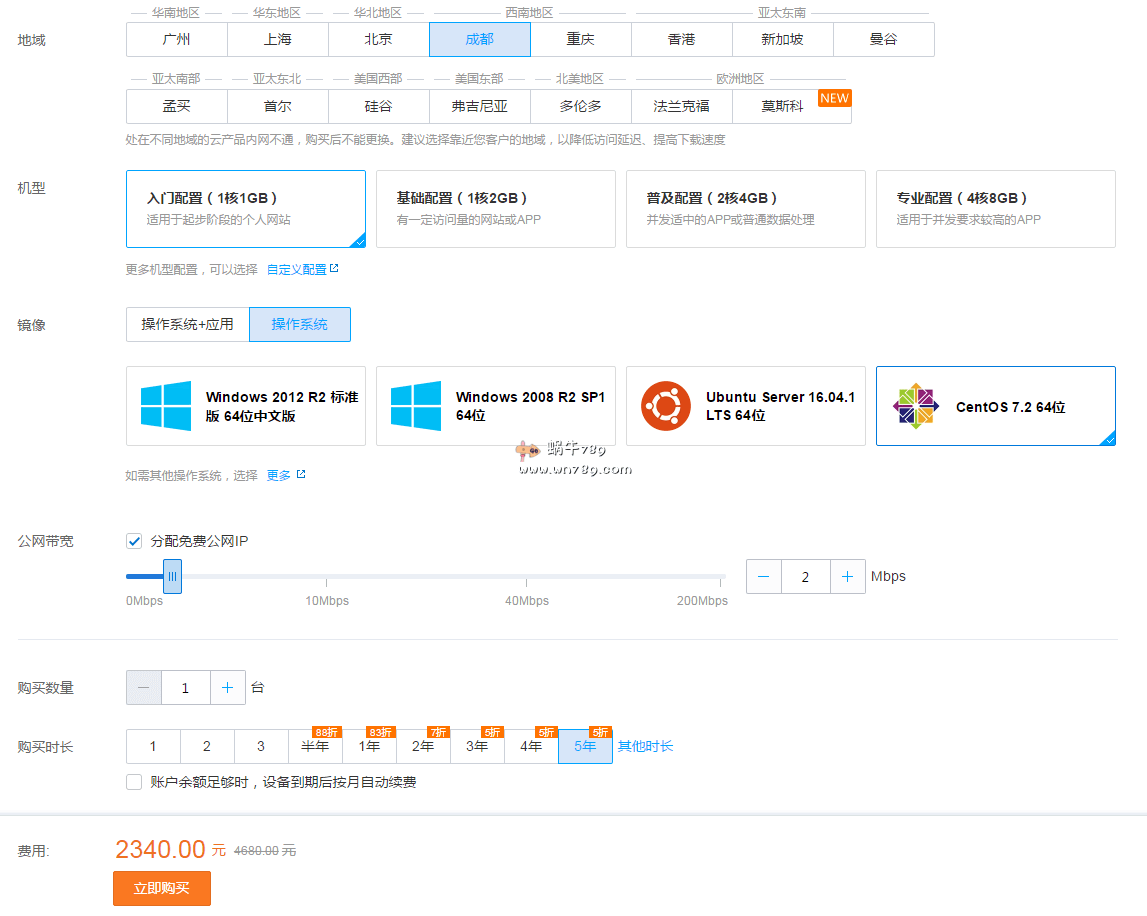This screenshot has height=916, width=1147.
Task: Select 基础配置 (1核2GB) machine type
Action: pyautogui.click(x=495, y=208)
